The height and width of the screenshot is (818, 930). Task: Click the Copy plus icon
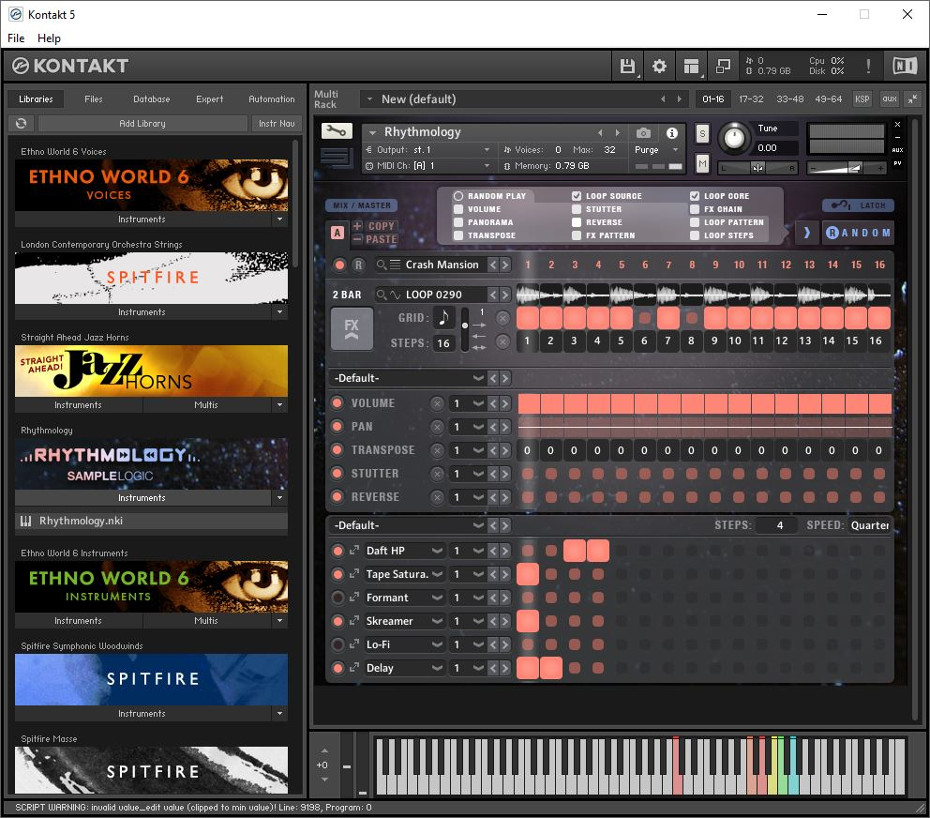pos(357,225)
